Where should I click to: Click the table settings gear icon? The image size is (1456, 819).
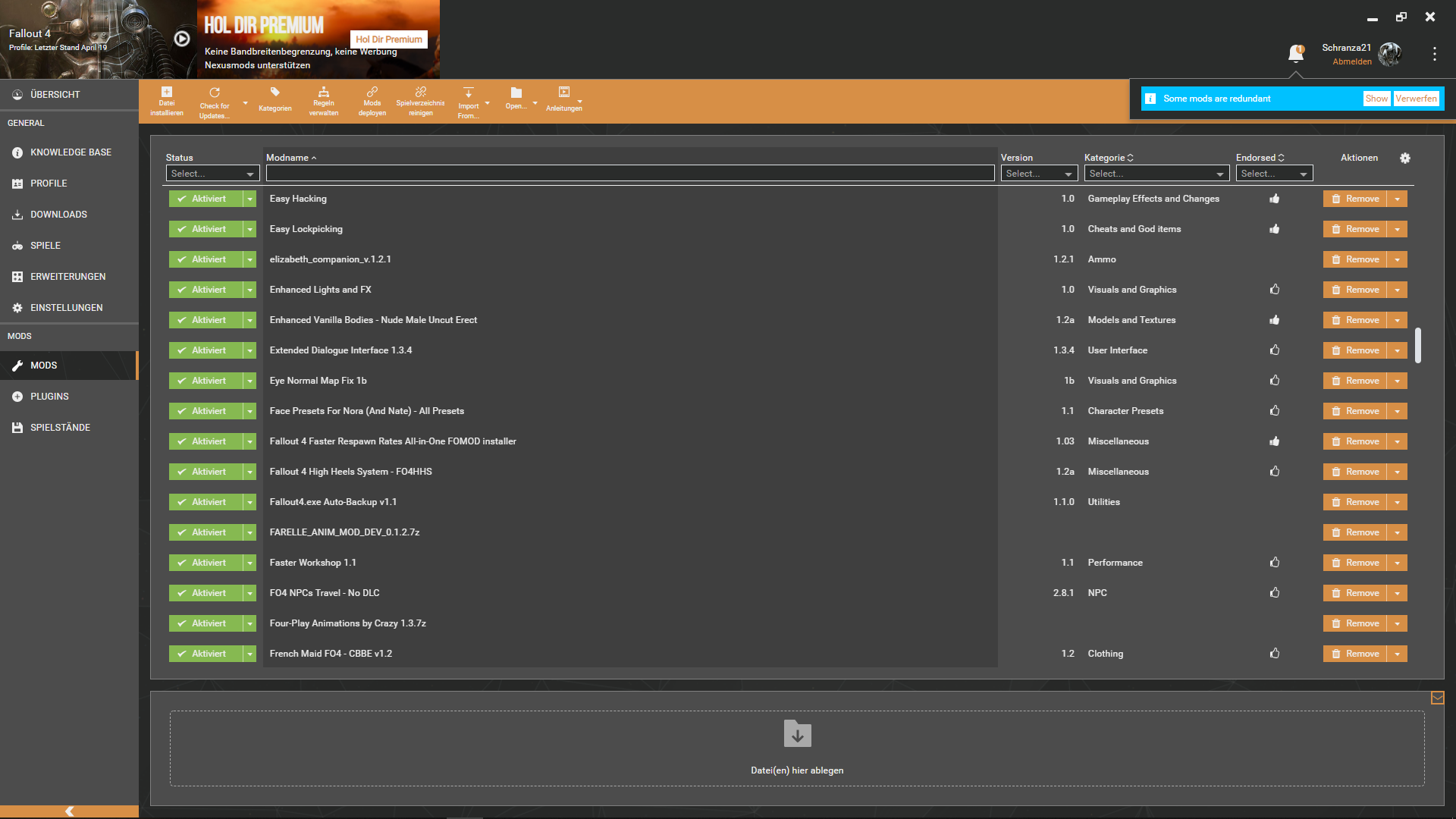[1405, 158]
